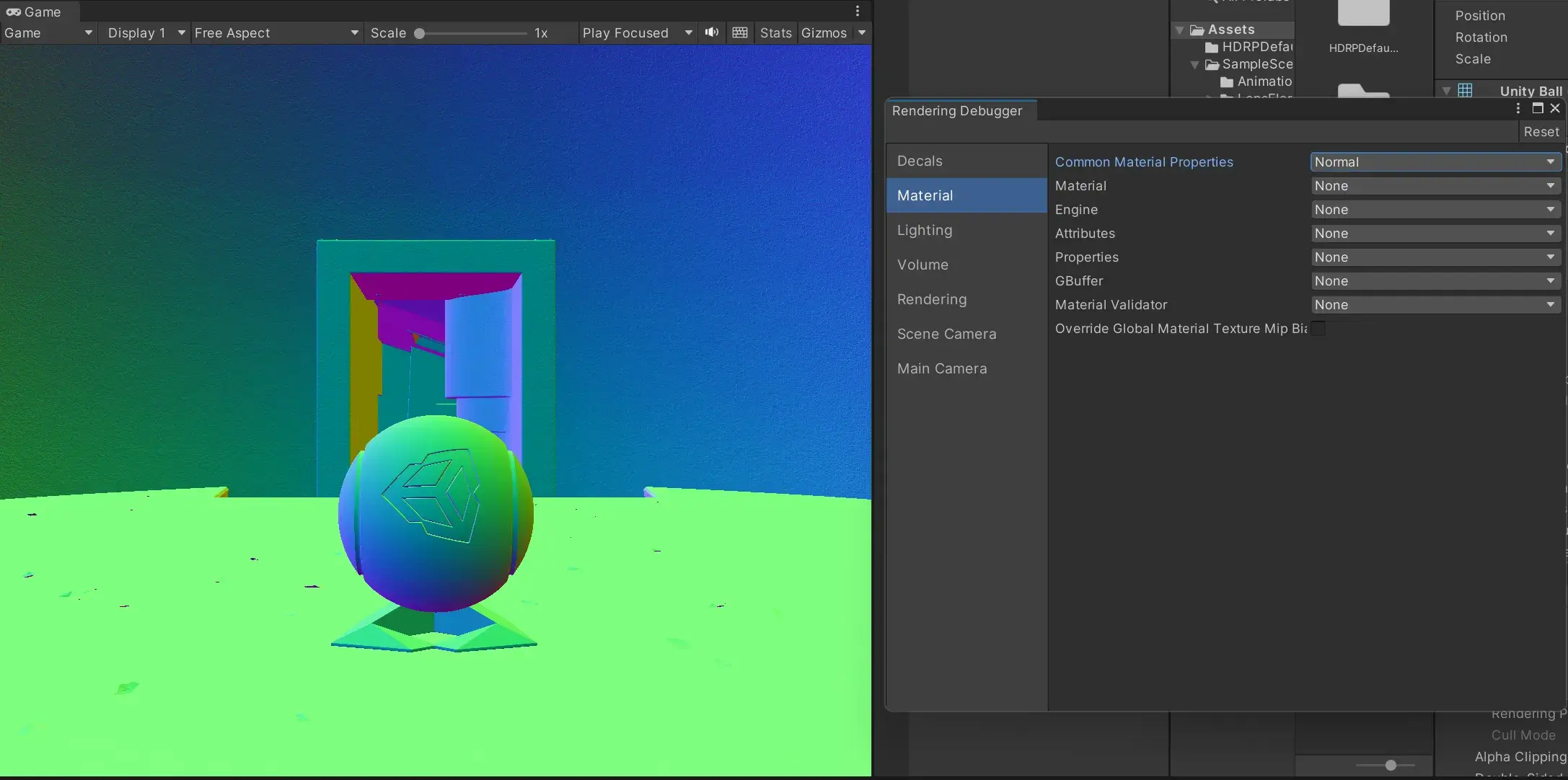Image resolution: width=1568 pixels, height=780 pixels.
Task: Toggle Stats overlay in Game view
Action: 776,32
